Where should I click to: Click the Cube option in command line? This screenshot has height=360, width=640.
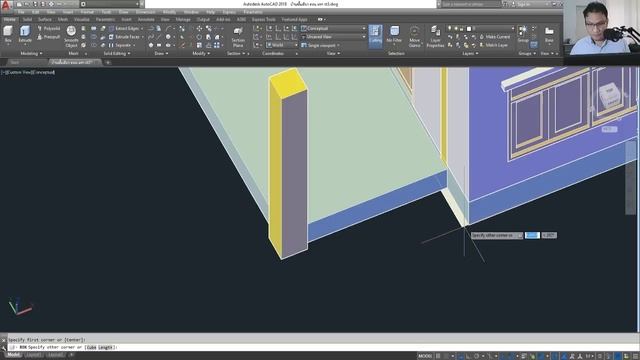pos(91,347)
